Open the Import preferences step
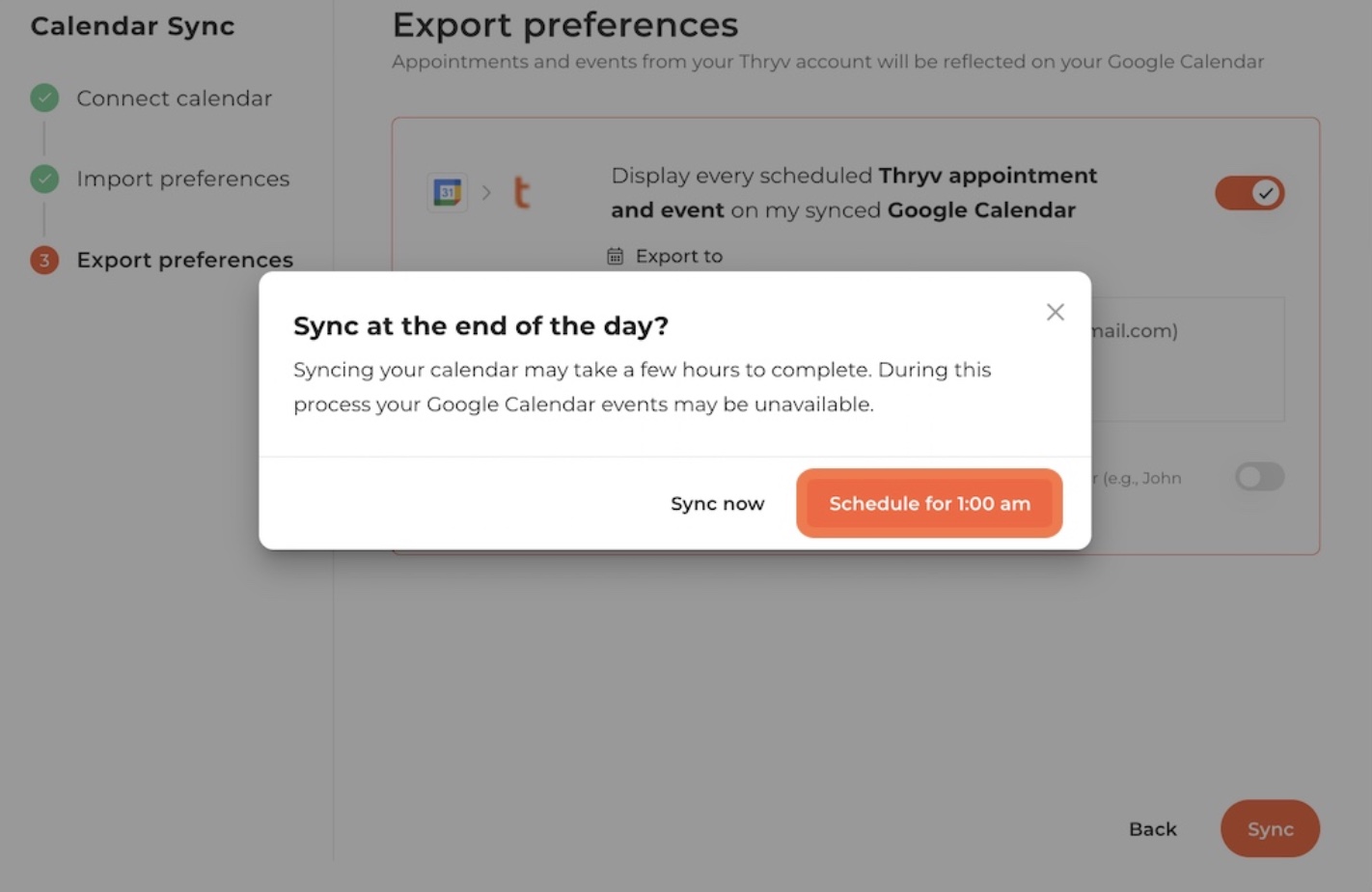 pos(182,179)
